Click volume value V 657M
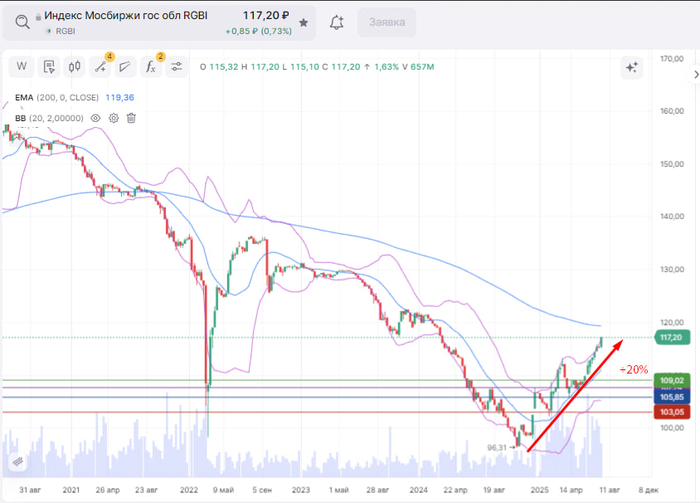Screen dimensions: 700x503 (x=418, y=67)
